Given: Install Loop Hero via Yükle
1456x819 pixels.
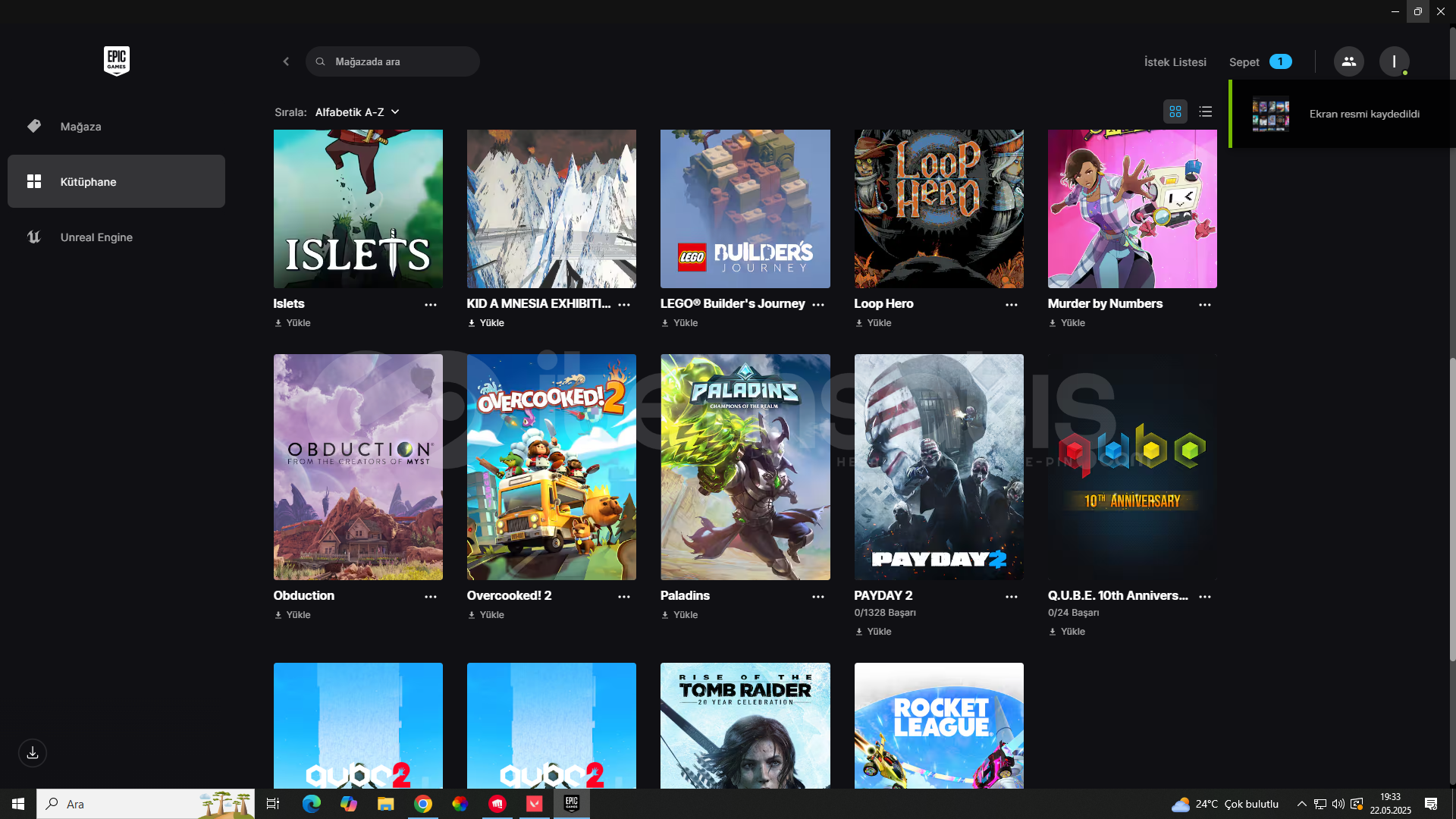Looking at the screenshot, I should [874, 323].
